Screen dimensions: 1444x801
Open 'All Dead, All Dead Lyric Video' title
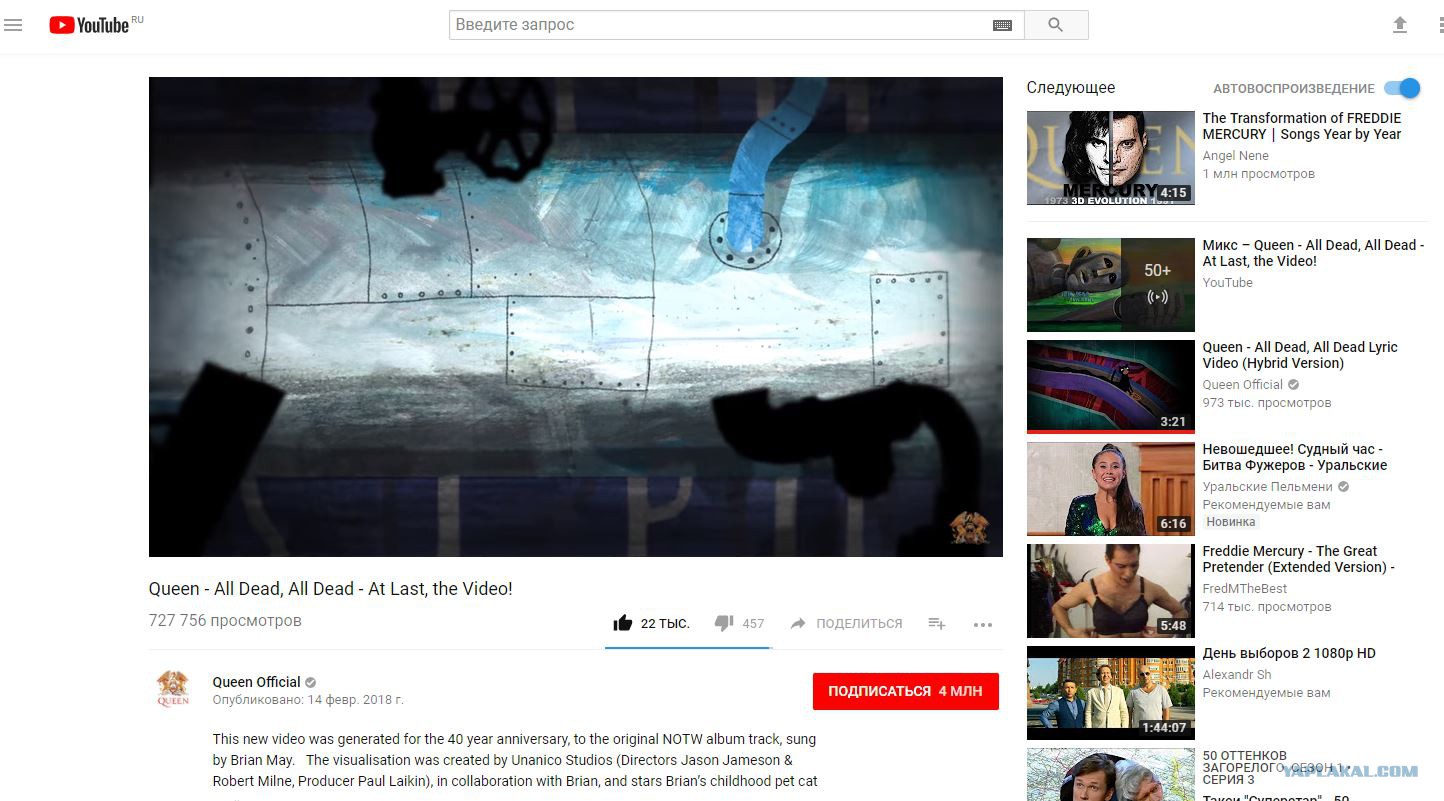pyautogui.click(x=1300, y=355)
